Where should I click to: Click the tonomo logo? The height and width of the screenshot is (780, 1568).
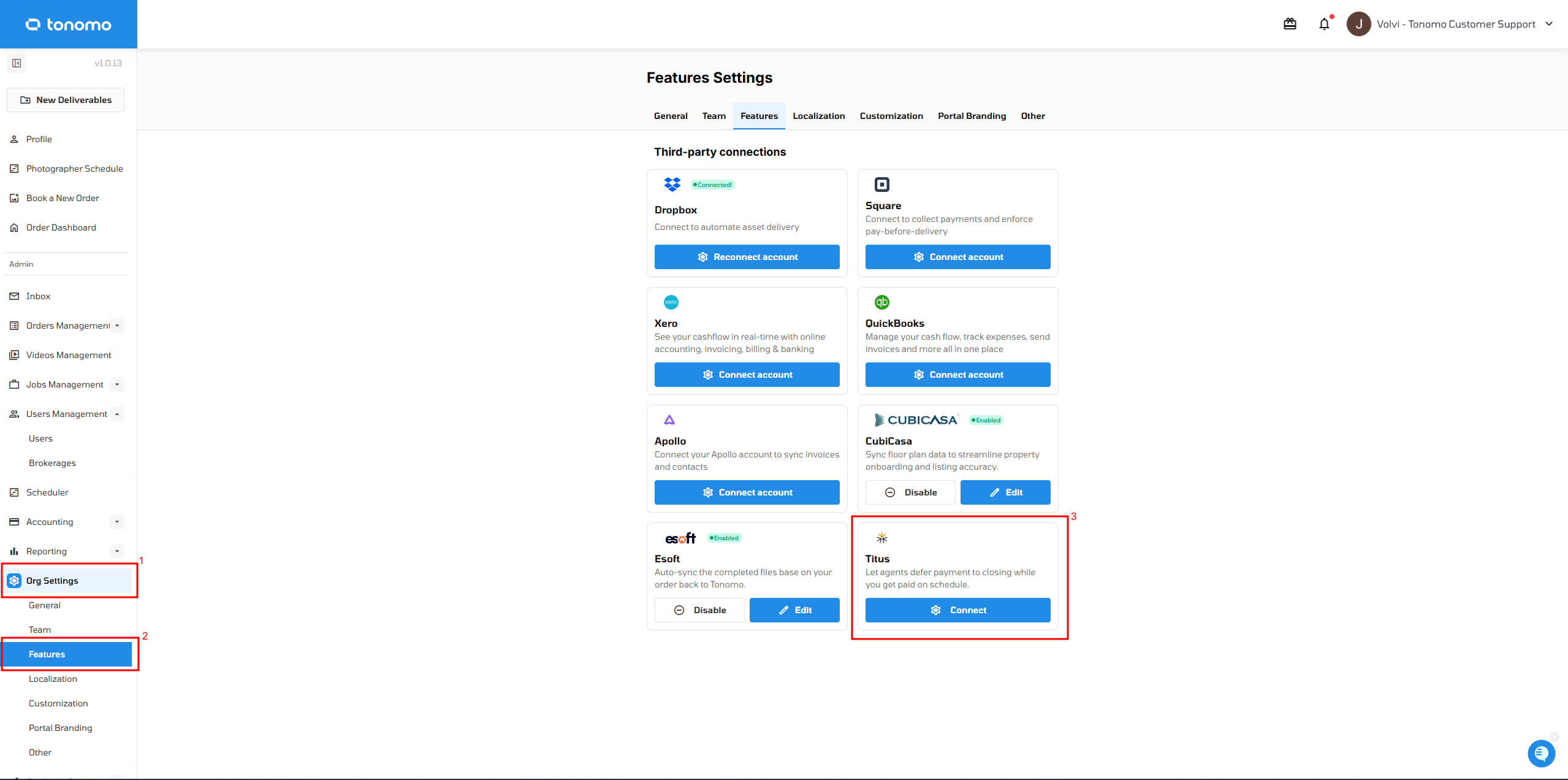click(x=69, y=25)
